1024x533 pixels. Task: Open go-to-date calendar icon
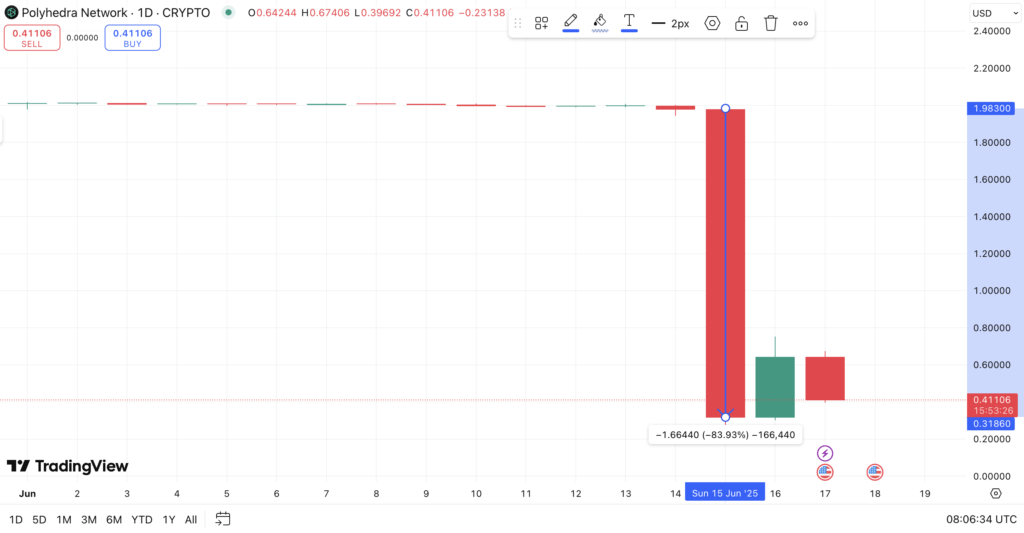(223, 519)
